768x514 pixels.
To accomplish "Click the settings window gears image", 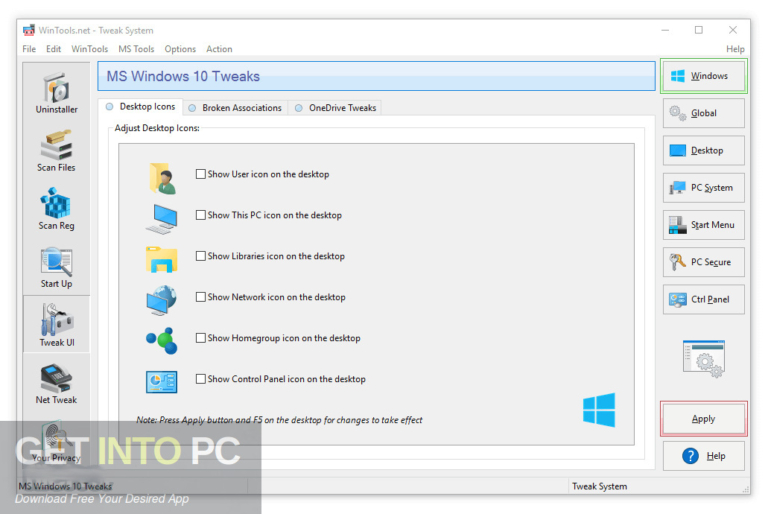I will (x=704, y=359).
